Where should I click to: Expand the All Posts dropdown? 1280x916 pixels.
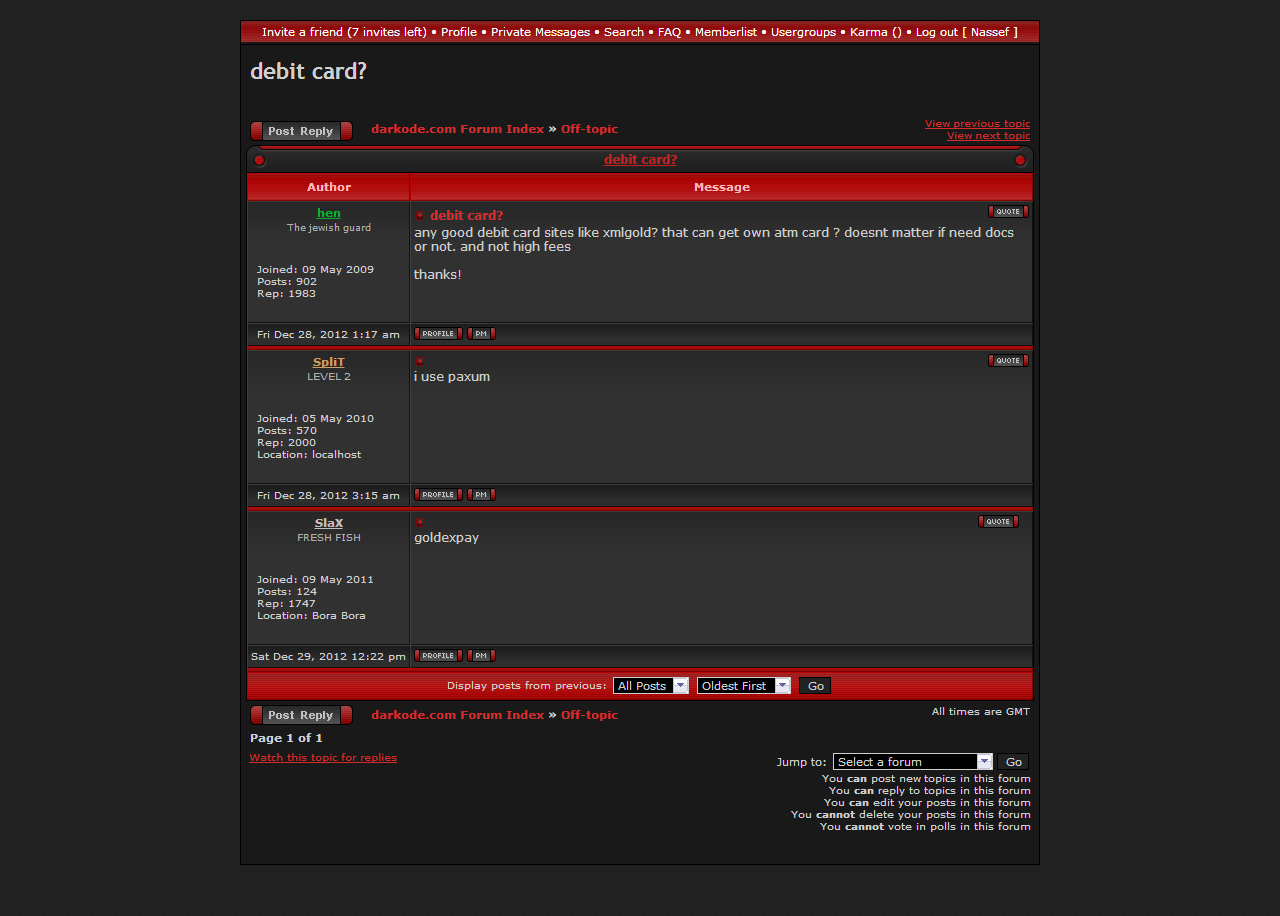650,686
